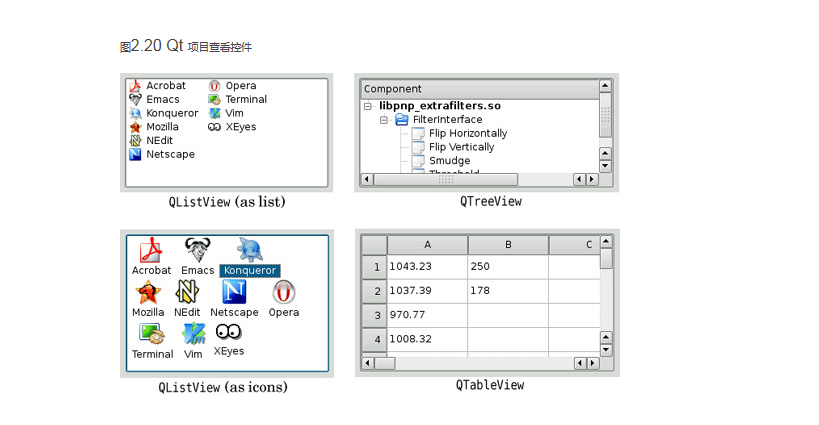Select the NEdit entry in the list view
The image size is (819, 425).
159,141
